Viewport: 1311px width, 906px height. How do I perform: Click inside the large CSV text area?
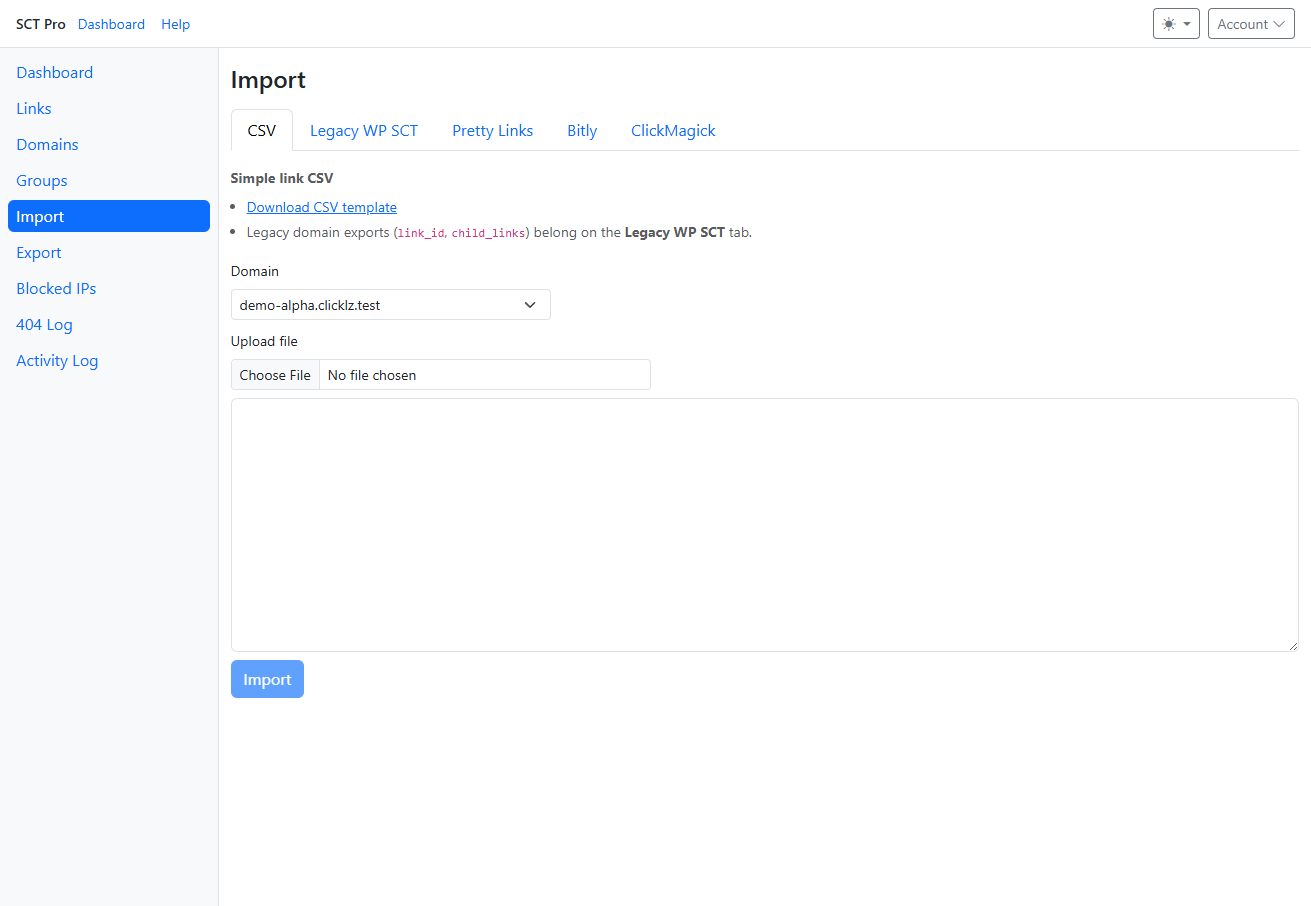coord(764,525)
